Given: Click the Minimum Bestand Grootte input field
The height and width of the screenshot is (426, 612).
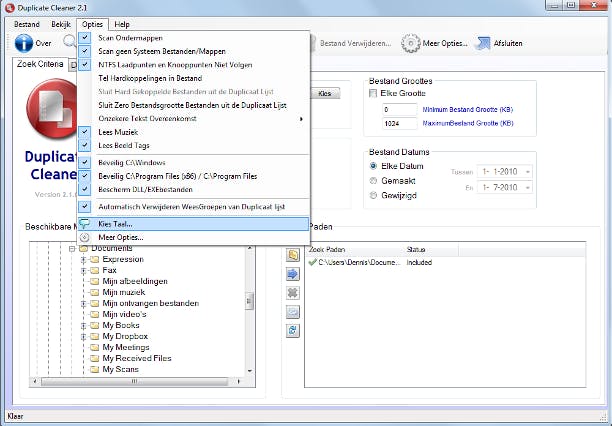Looking at the screenshot, I should tap(399, 109).
